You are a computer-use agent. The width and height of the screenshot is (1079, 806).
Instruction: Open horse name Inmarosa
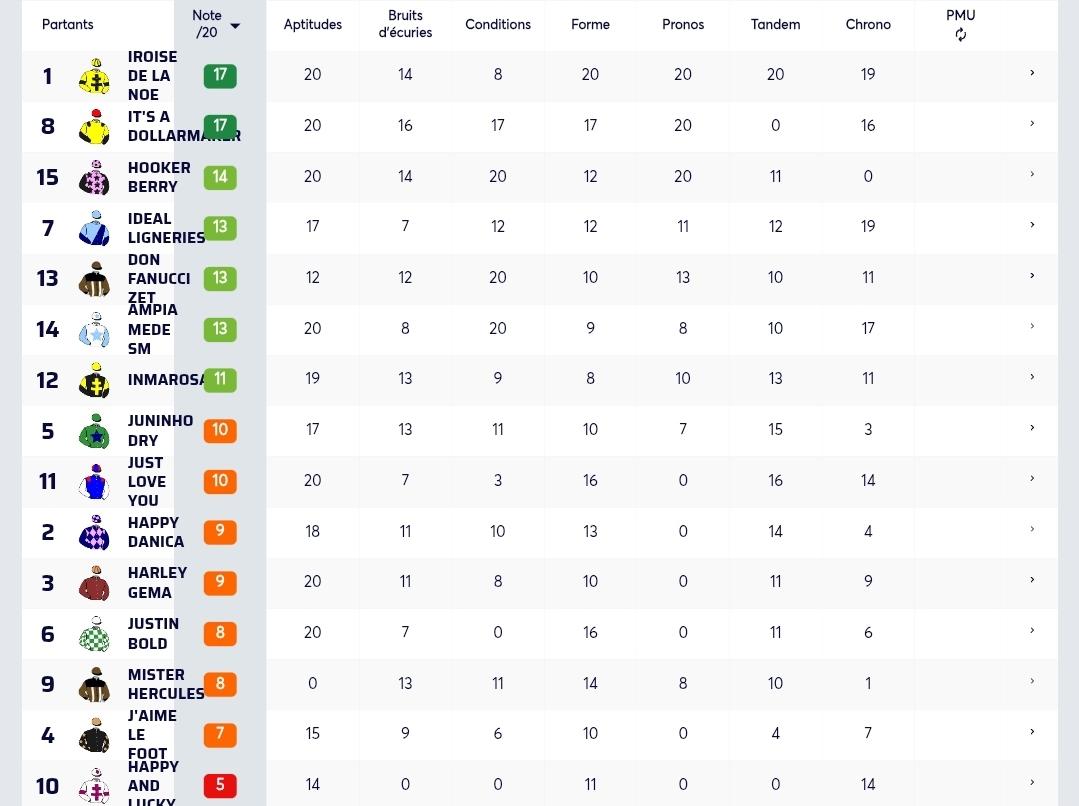(166, 380)
